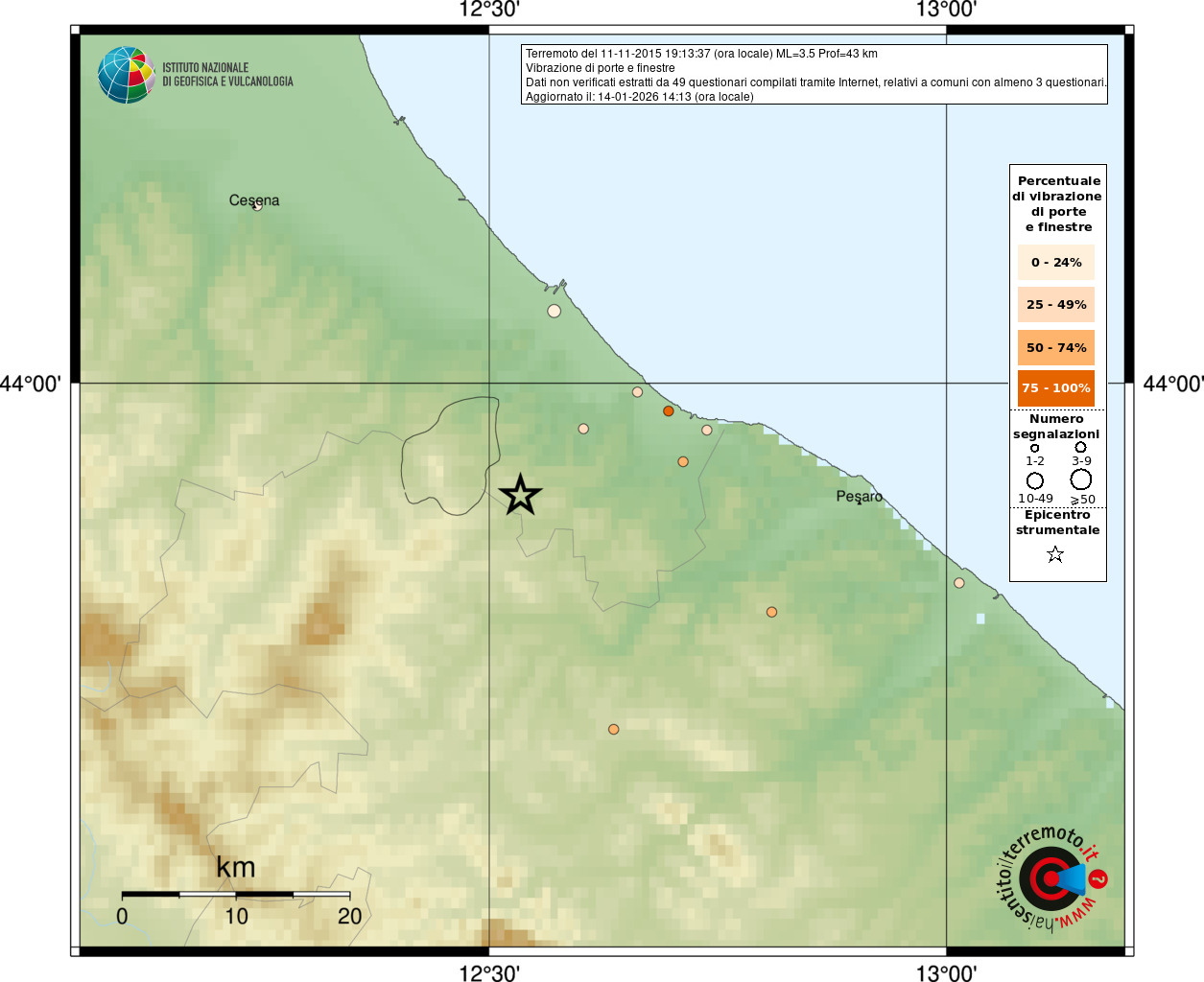Select the epicenter star on the map
Screen dimensions: 1204x982
coord(520,495)
